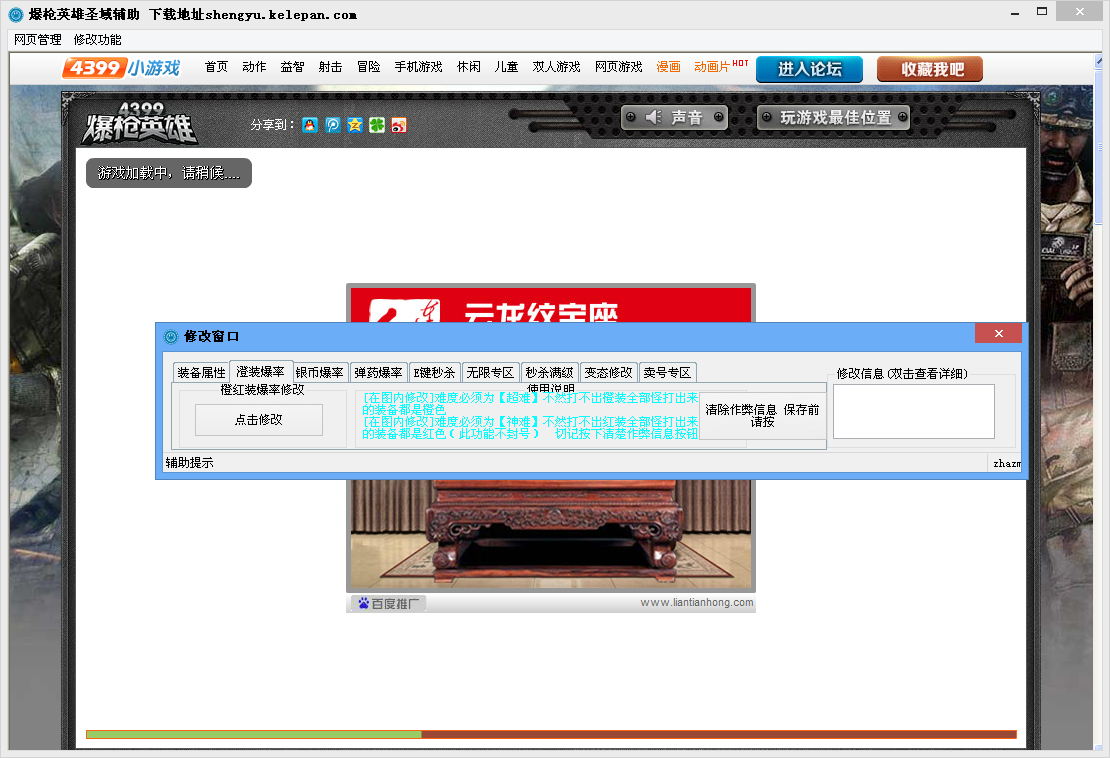1110x758 pixels.
Task: Switch to the 装备属性 tab
Action: point(201,372)
